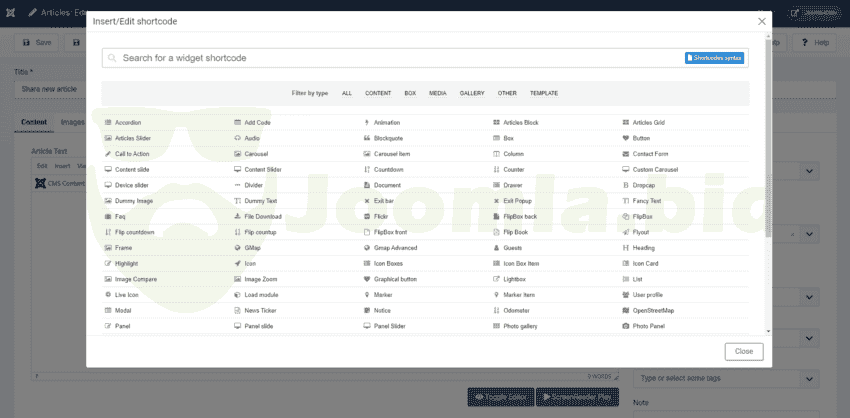Select the Audio widget icon
Screen dimensions: 850x418
coord(237,138)
